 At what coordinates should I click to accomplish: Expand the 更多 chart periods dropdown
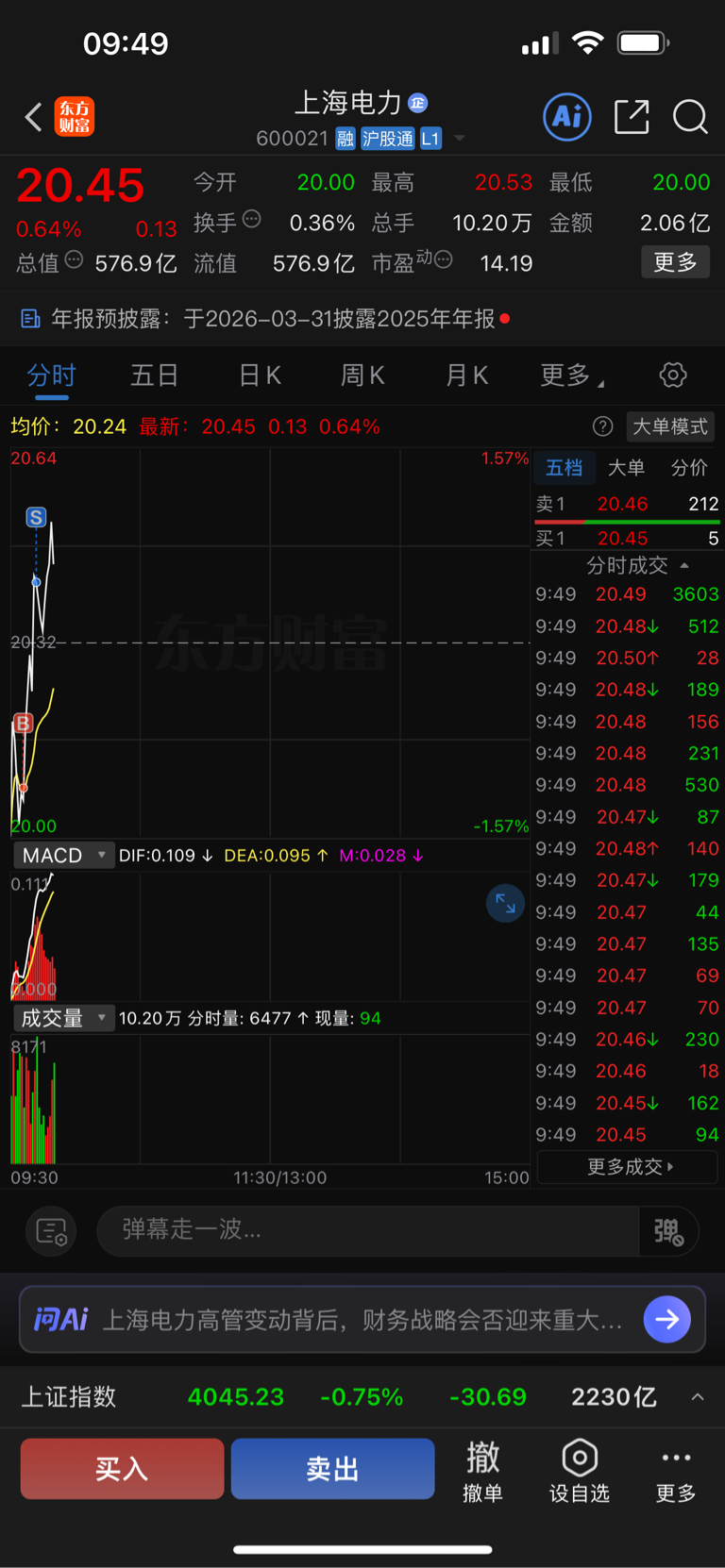[572, 375]
